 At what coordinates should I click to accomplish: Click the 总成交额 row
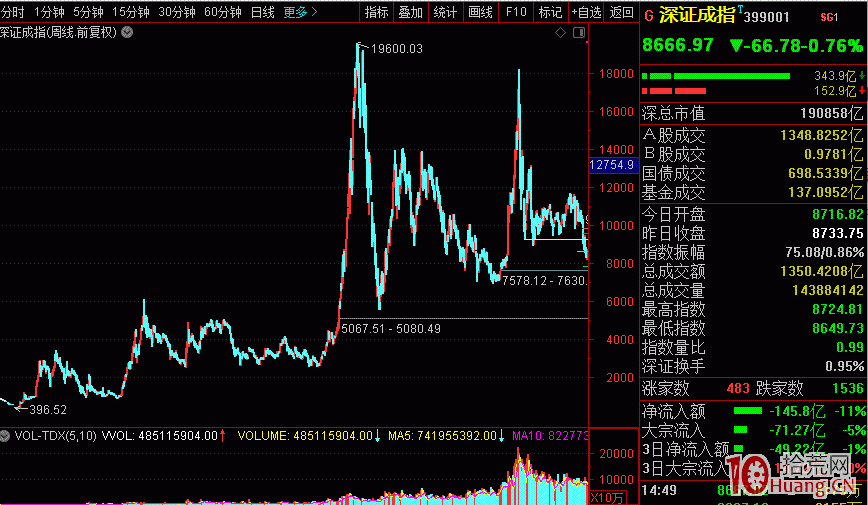point(753,271)
